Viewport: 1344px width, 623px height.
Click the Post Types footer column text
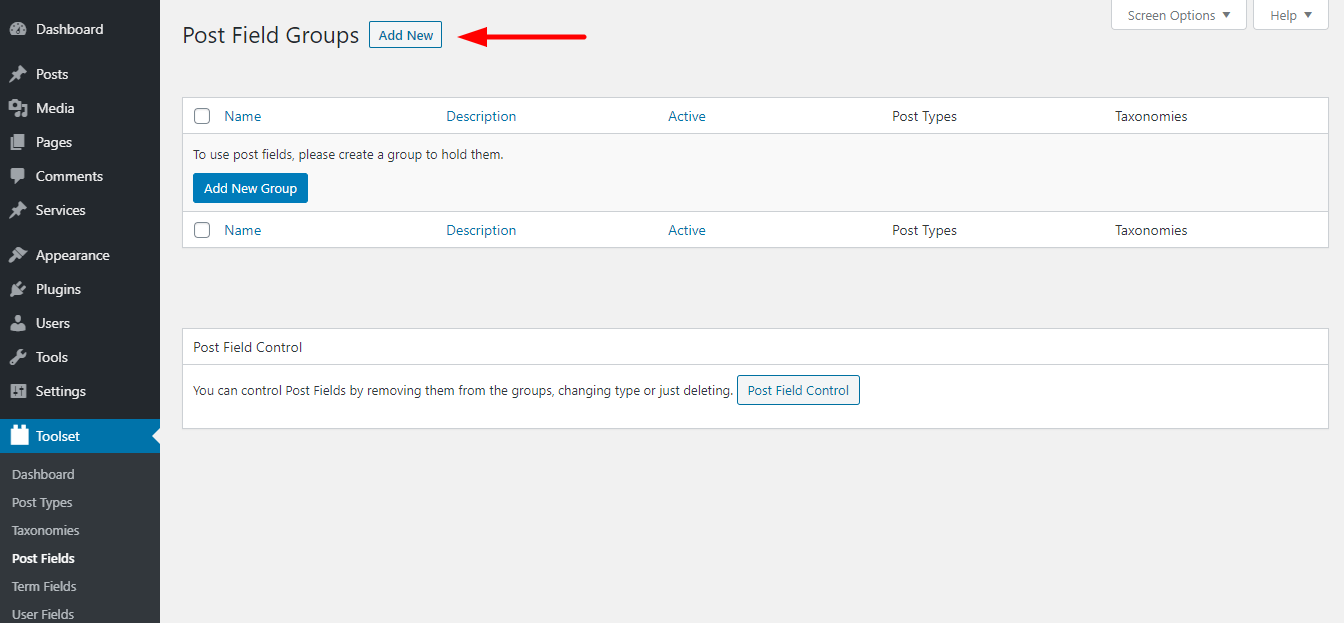point(924,230)
